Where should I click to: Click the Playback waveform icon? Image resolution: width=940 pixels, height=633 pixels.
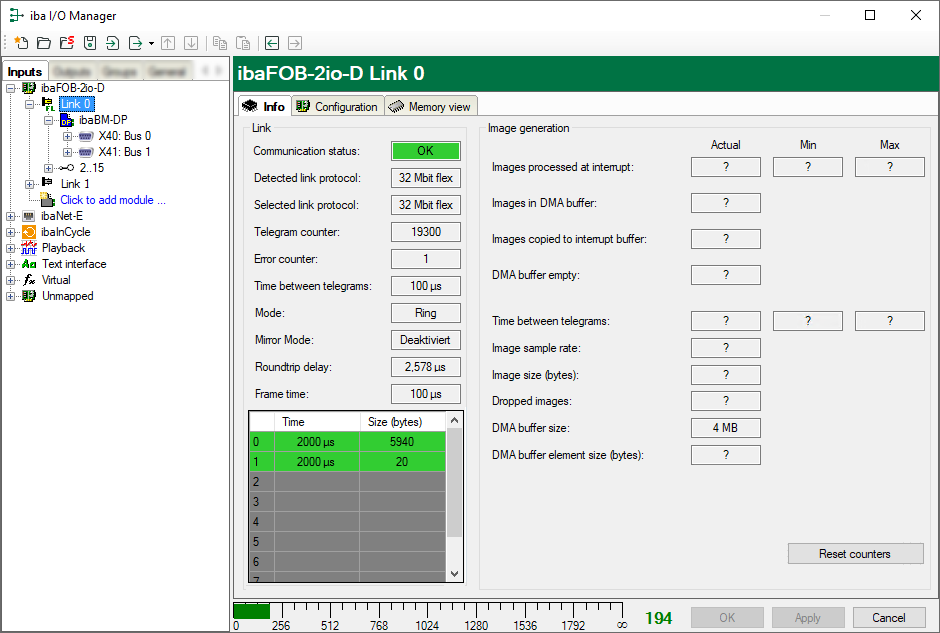[29, 248]
